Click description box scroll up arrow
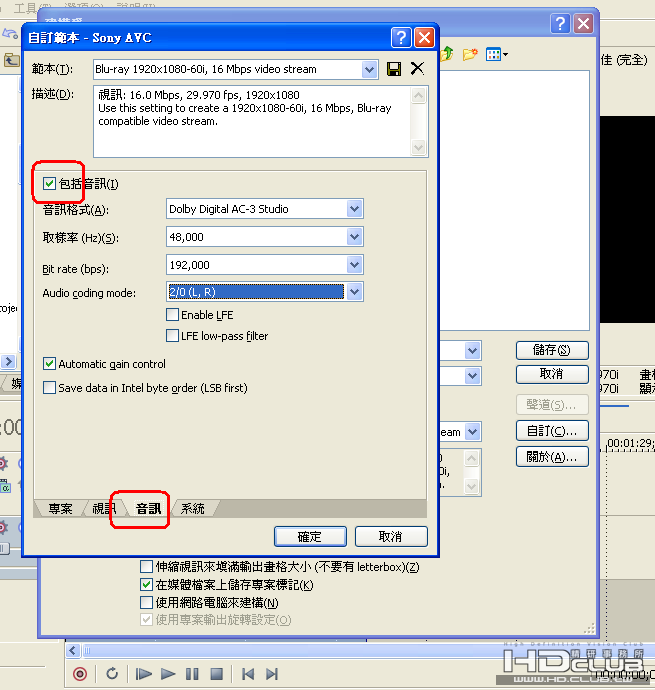The width and height of the screenshot is (655, 690). [x=418, y=95]
